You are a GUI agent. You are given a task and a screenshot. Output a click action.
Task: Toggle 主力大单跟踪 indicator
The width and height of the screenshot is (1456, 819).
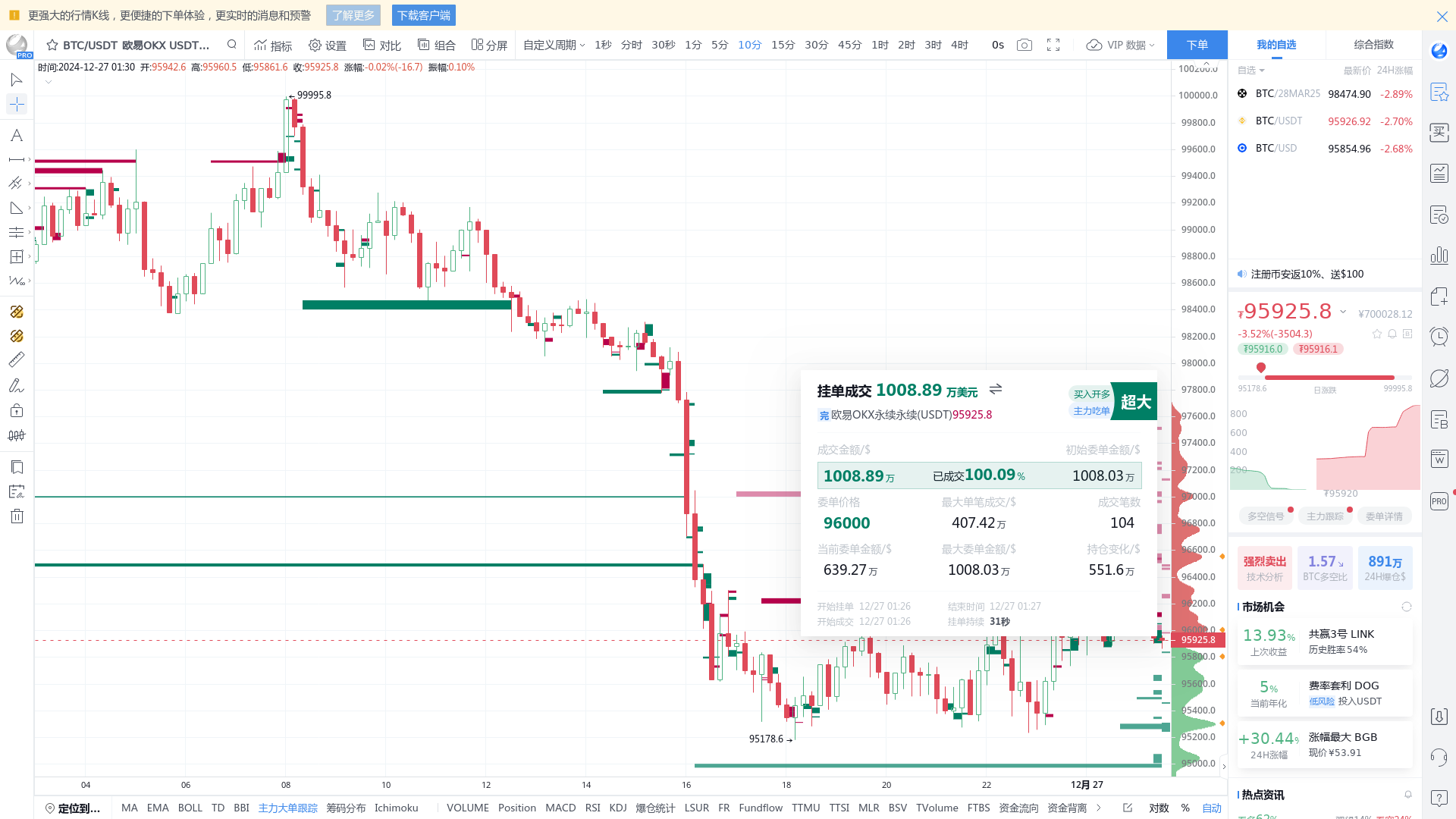[x=288, y=808]
